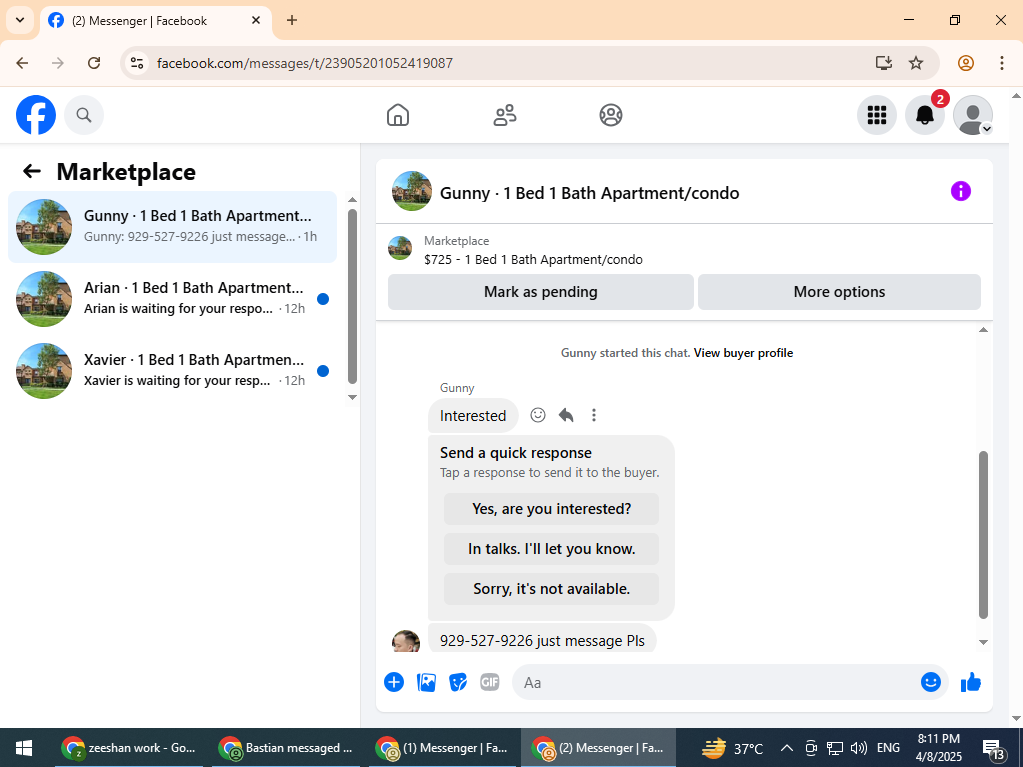
Task: React to the Interested message with emoji
Action: coord(538,415)
